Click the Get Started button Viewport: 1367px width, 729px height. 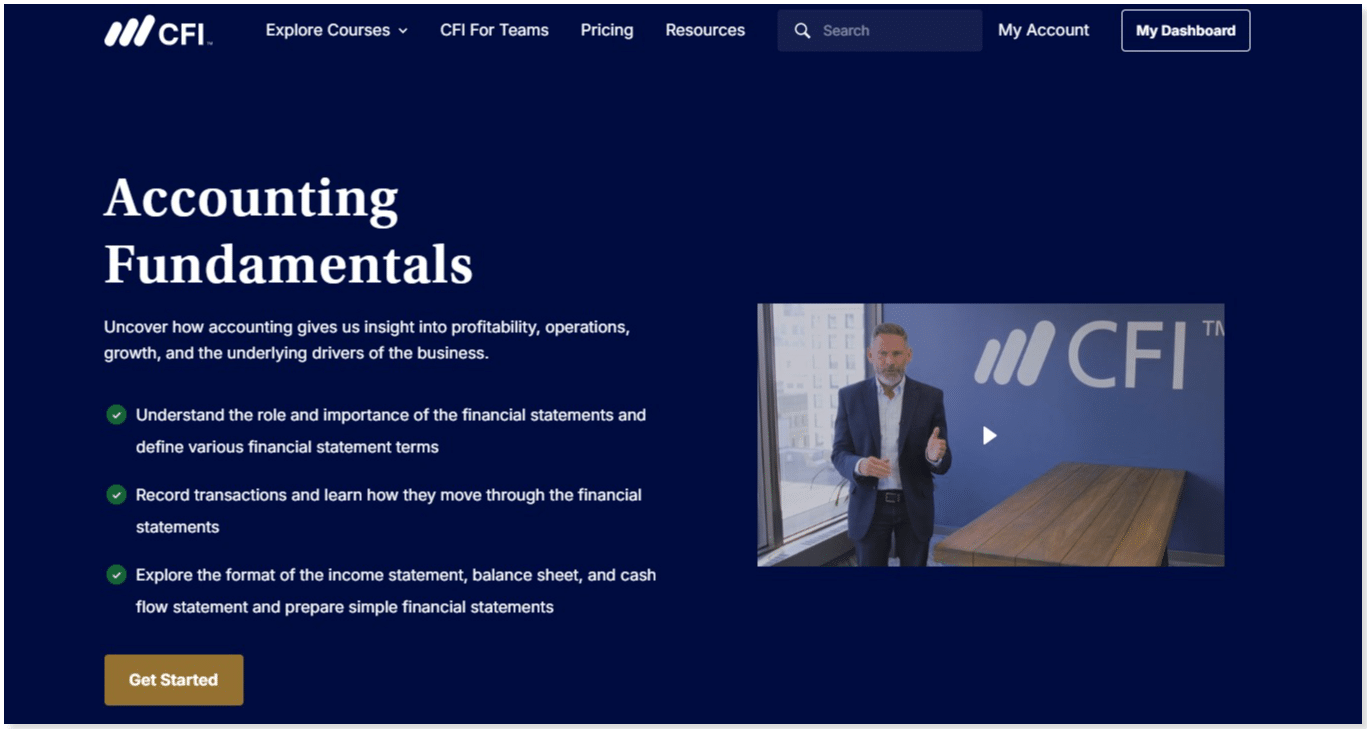[174, 680]
